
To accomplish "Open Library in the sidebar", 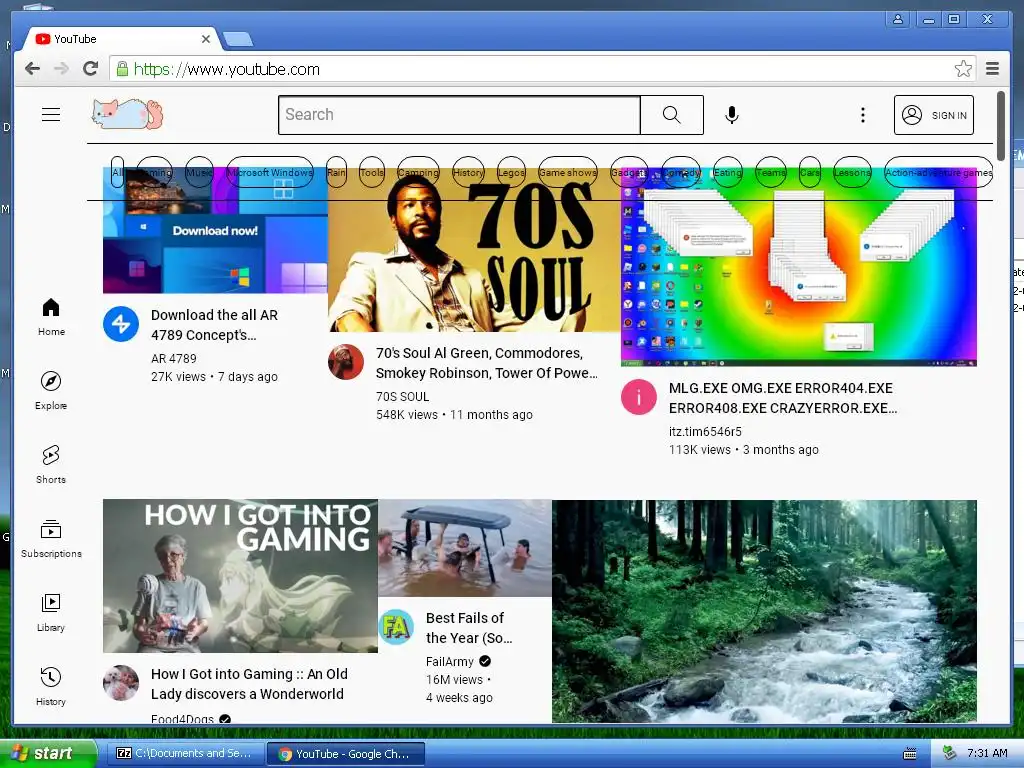I will point(51,613).
